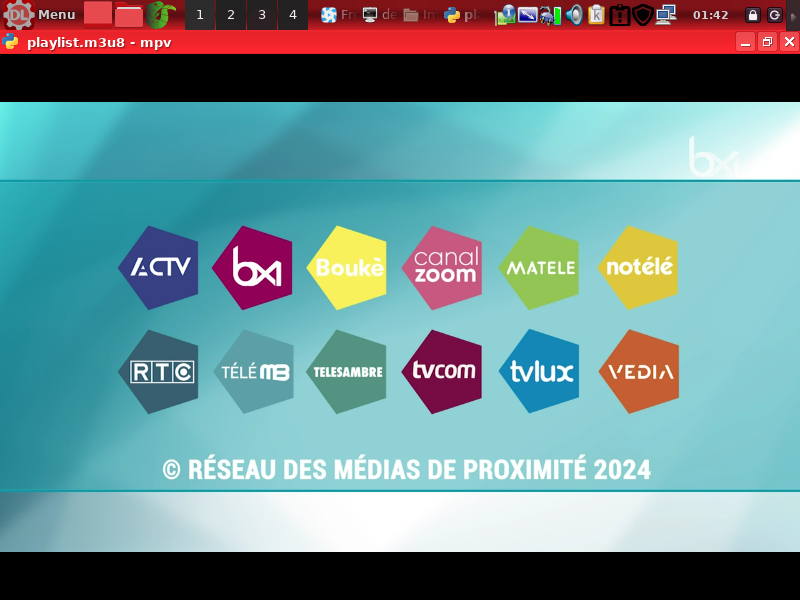
Task: Open the black shield security icon
Action: point(643,15)
